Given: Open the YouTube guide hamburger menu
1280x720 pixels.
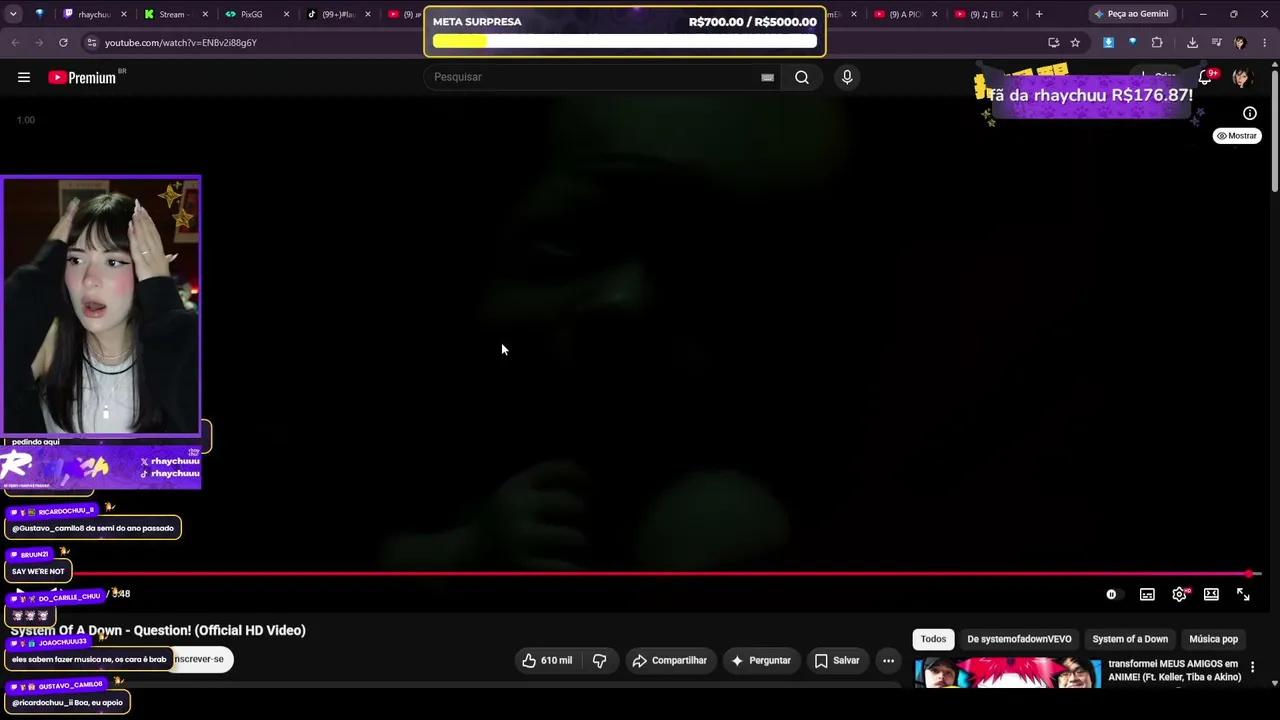Looking at the screenshot, I should point(24,77).
